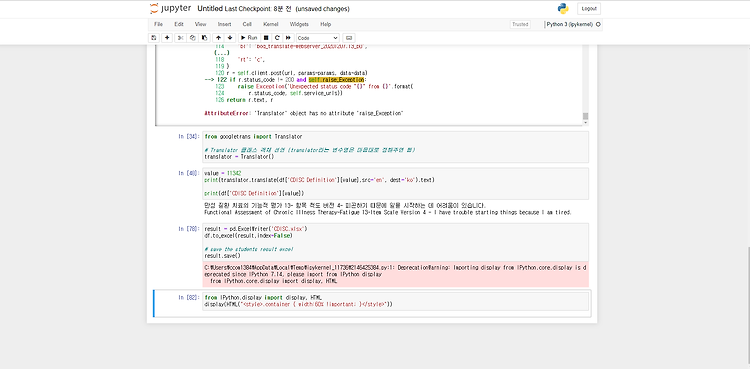Image resolution: width=750 pixels, height=369 pixels.
Task: Click the highlighted self.raise_Exception text
Action: pyautogui.click(x=336, y=79)
